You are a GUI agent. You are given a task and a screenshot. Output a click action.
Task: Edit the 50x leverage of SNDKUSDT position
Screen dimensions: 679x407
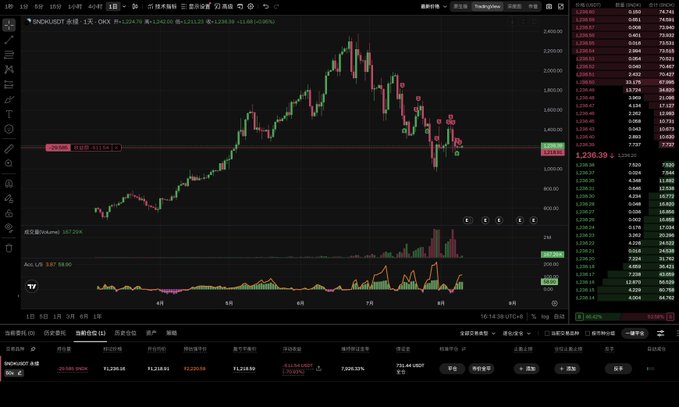coord(14,373)
